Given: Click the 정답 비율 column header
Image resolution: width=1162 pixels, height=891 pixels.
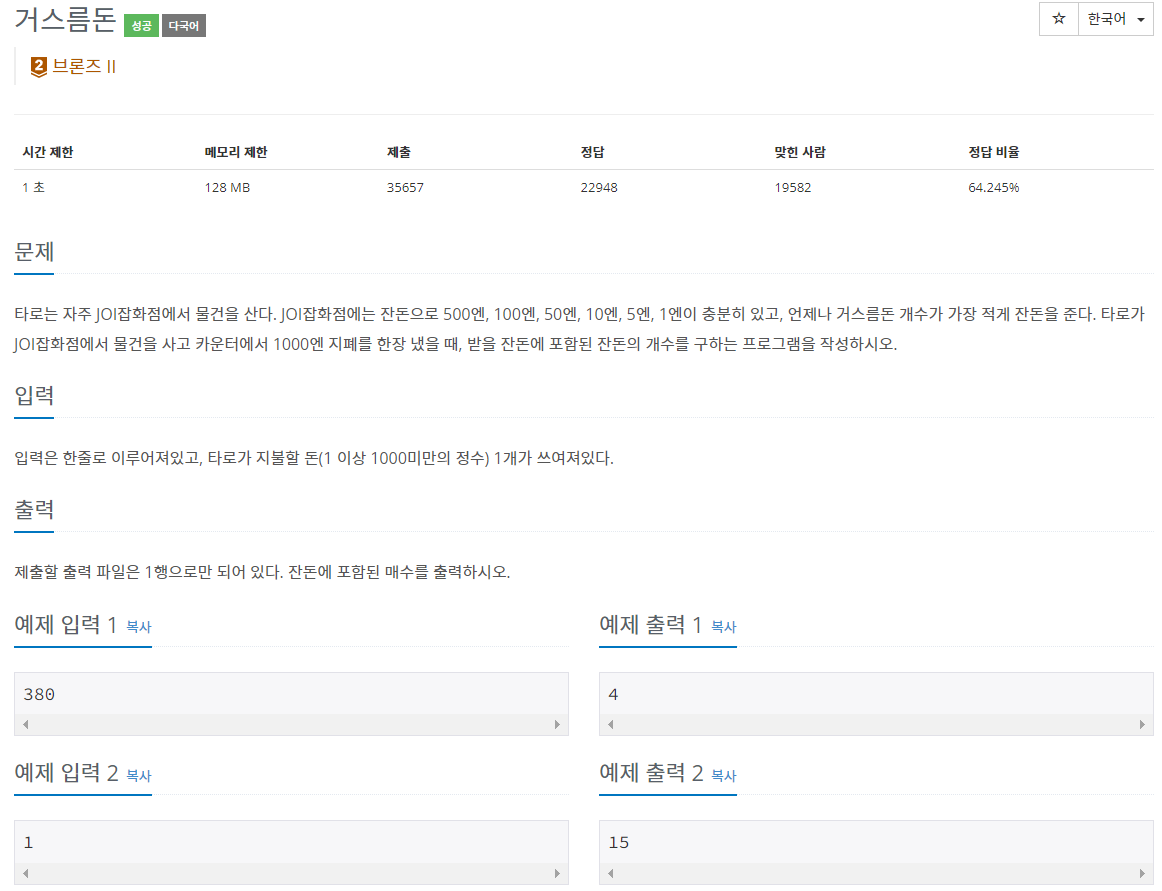Looking at the screenshot, I should coord(994,152).
